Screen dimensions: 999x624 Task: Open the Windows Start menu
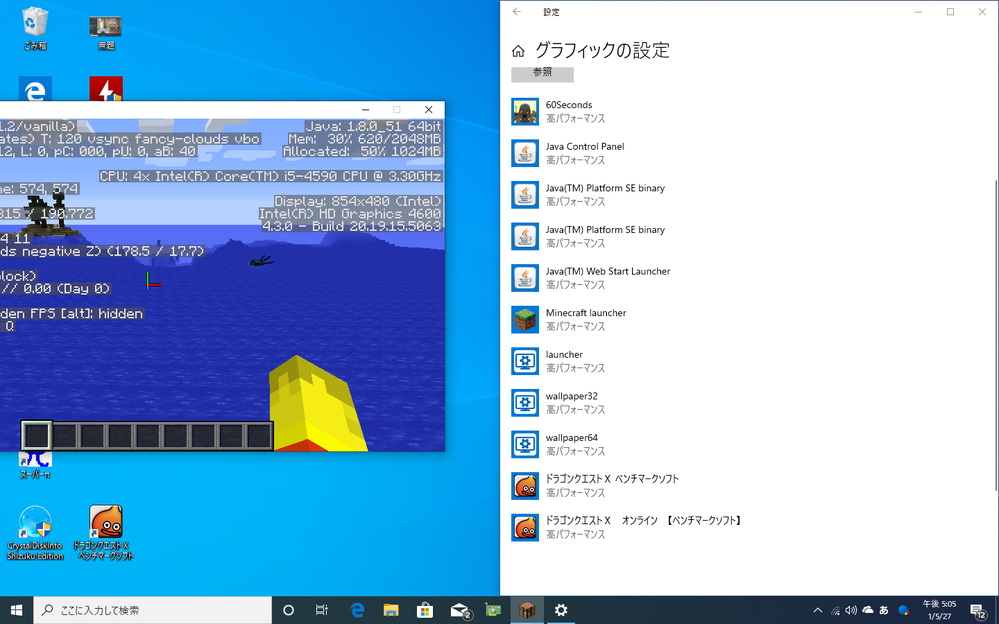pos(17,610)
